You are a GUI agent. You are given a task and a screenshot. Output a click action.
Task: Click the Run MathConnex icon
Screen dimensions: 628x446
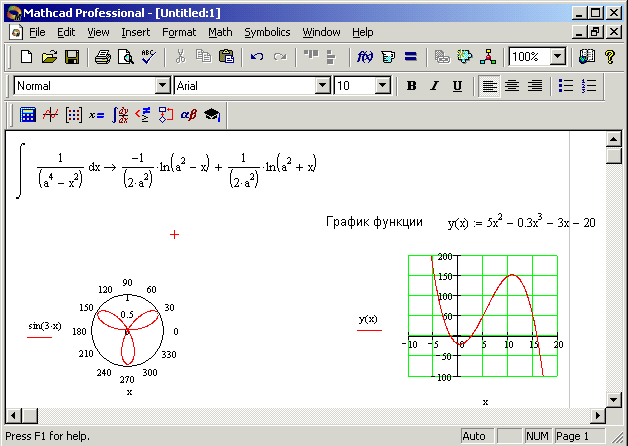(487, 57)
